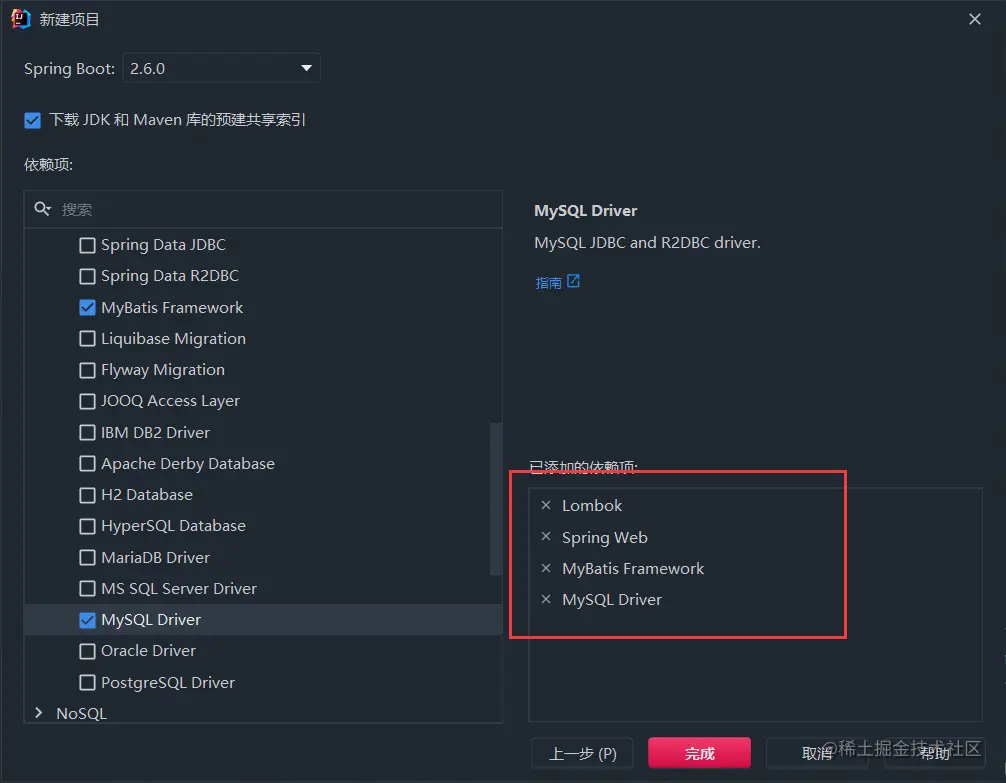This screenshot has width=1006, height=783.
Task: Check the Oracle Driver checkbox
Action: [87, 651]
